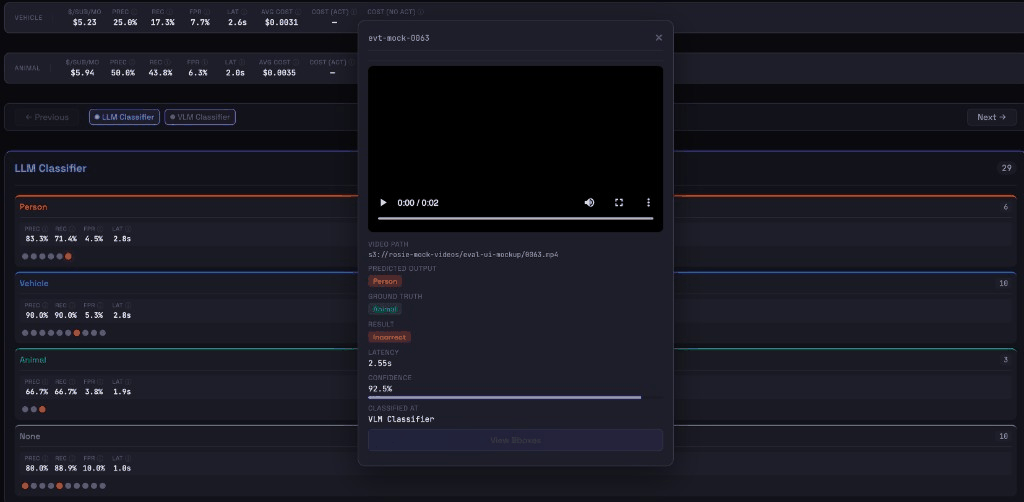This screenshot has height=502, width=1024.
Task: Click PREC info icon in blue Vehicle card
Action: point(45,306)
